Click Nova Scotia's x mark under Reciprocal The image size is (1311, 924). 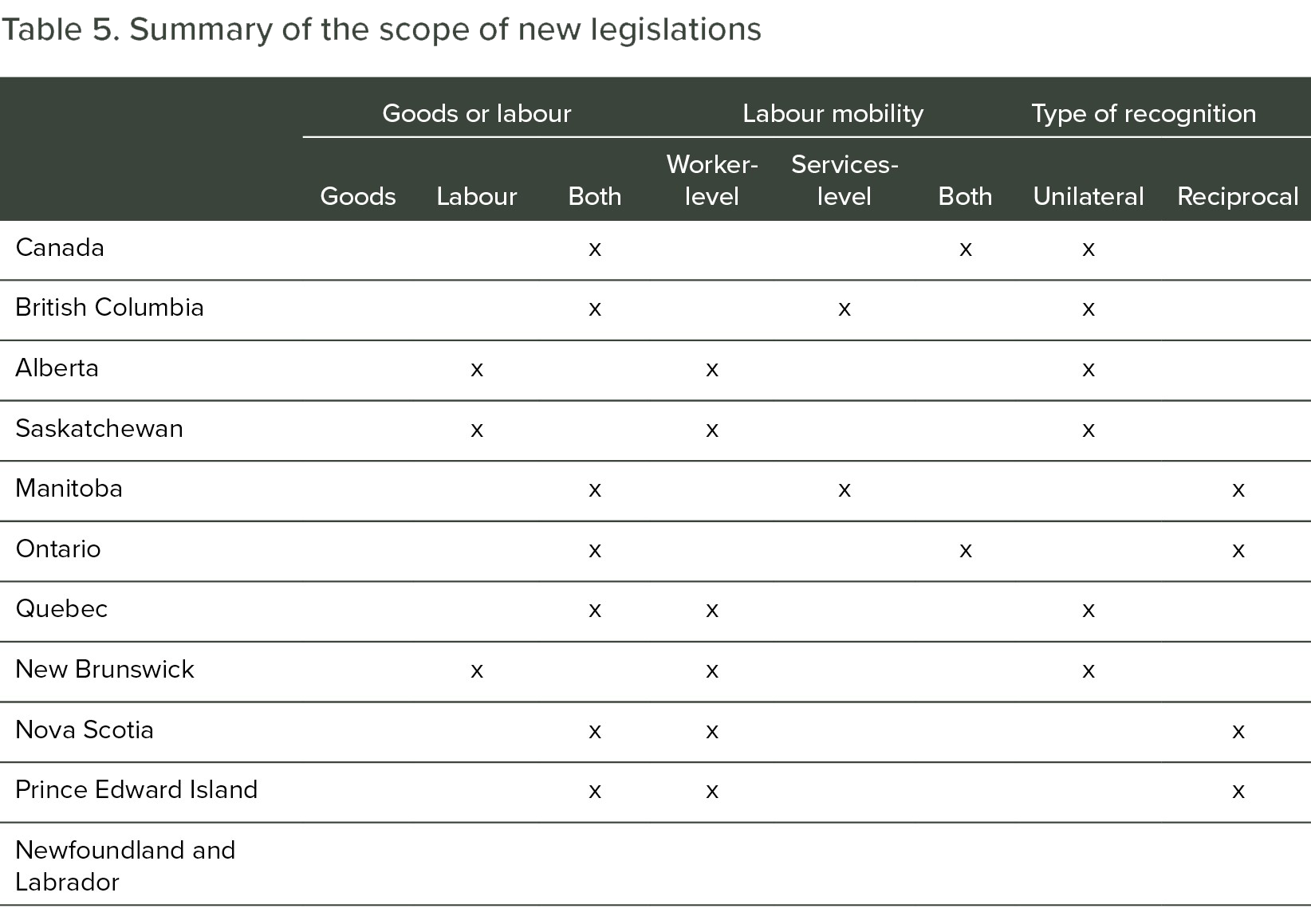coord(1238,731)
